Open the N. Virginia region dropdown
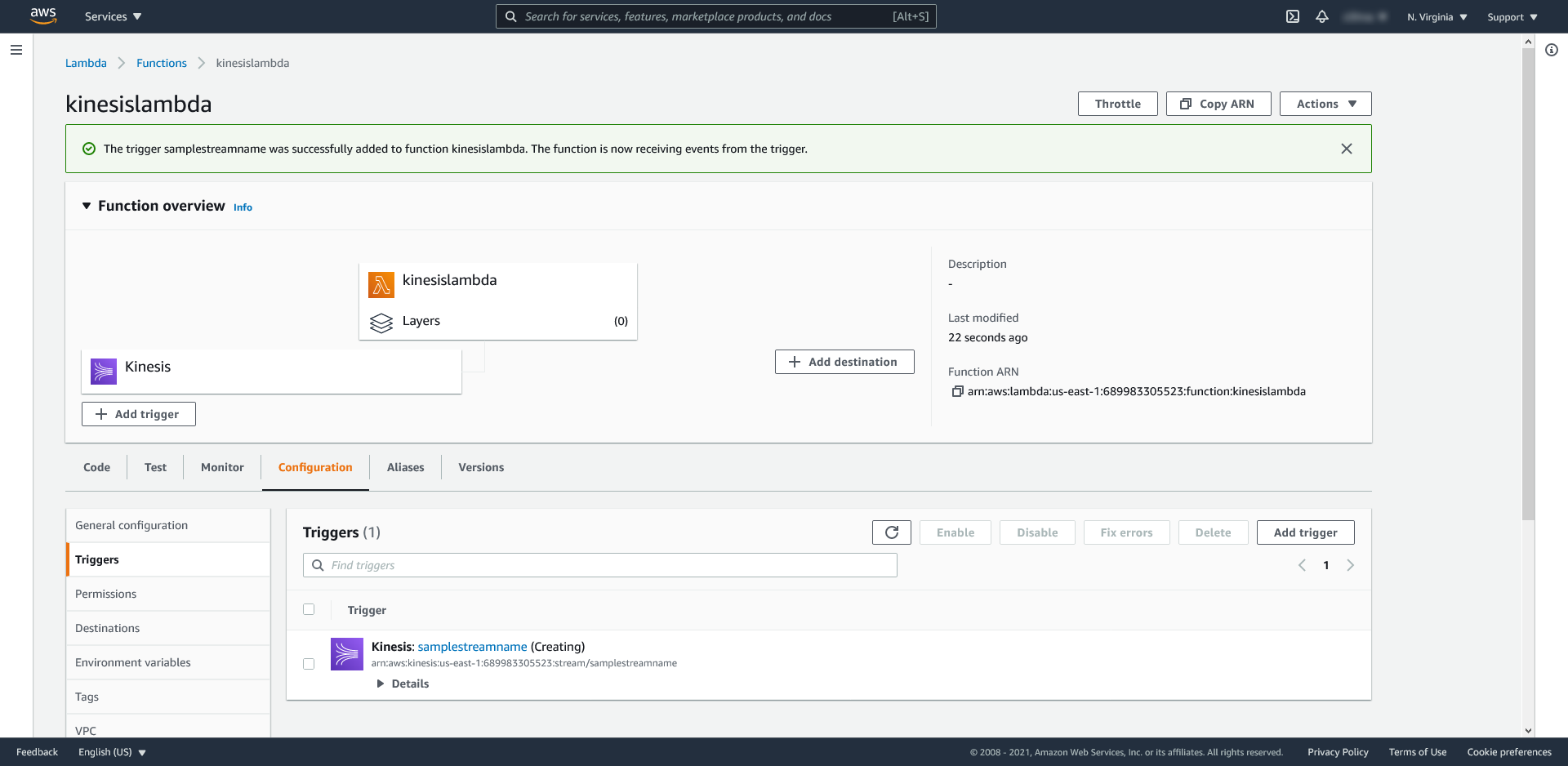Screen dimensions: 1568x766 tap(1437, 17)
